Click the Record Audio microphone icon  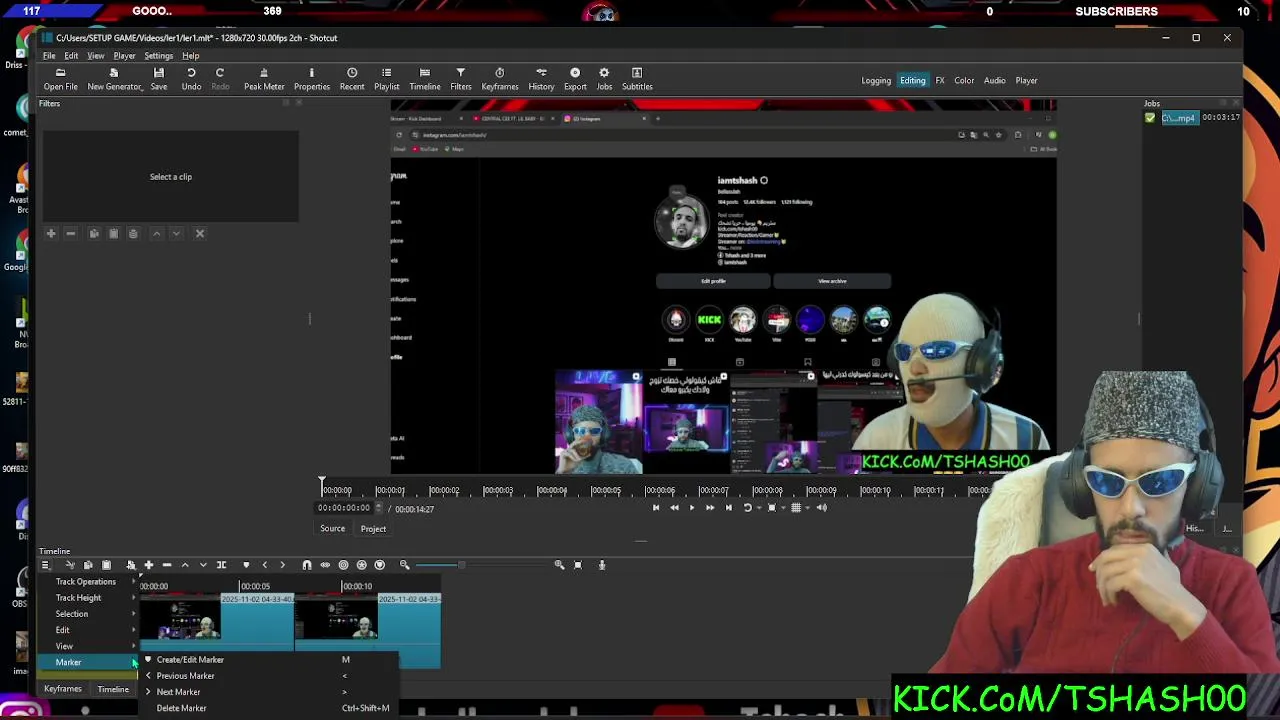[x=602, y=565]
